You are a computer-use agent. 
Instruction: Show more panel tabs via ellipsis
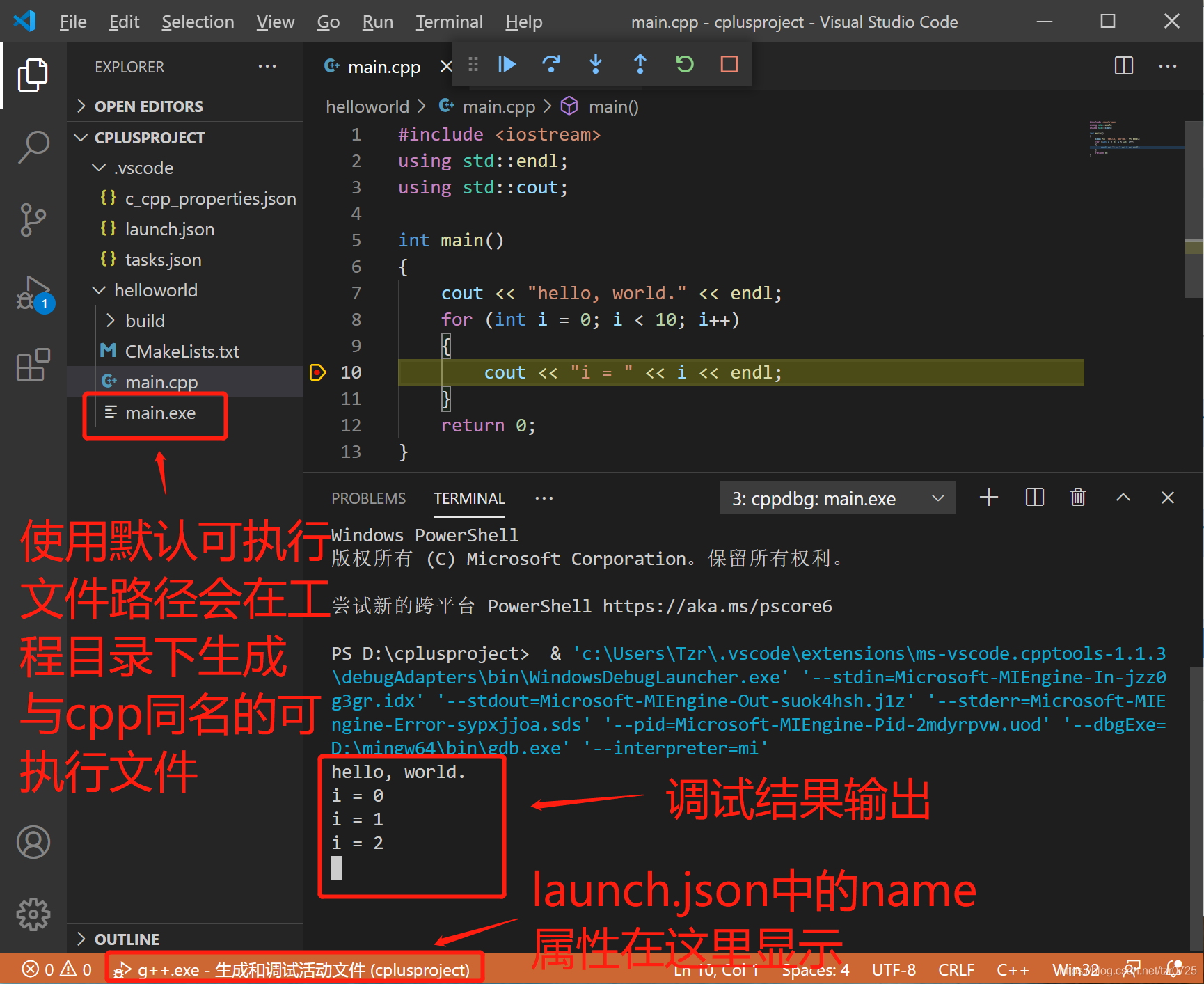pos(544,498)
